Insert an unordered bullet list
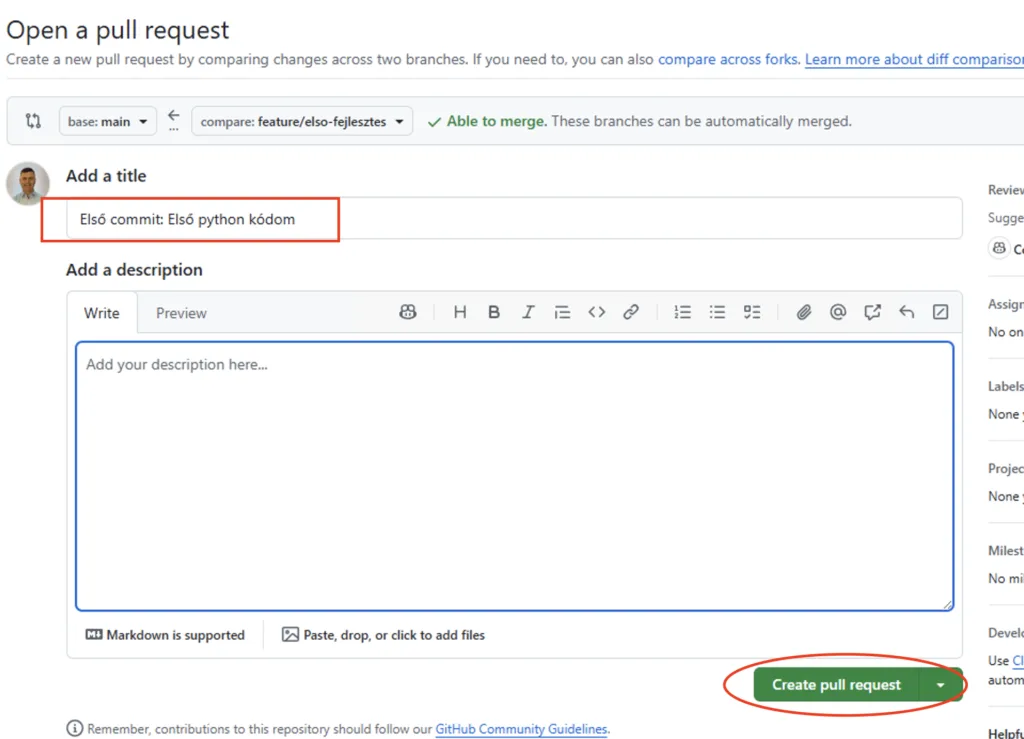This screenshot has height=739, width=1024. (x=717, y=312)
